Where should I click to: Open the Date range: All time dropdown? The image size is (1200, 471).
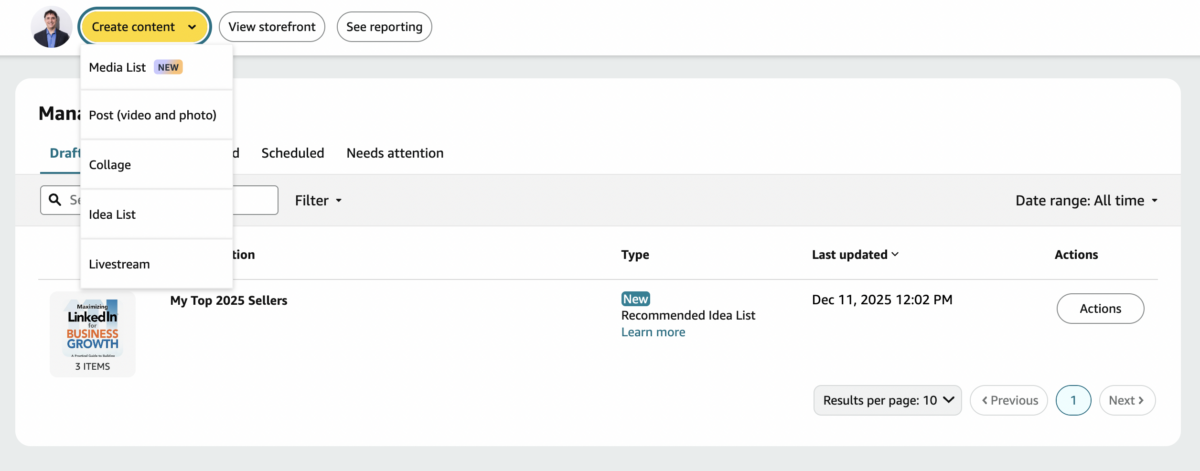coord(1086,200)
